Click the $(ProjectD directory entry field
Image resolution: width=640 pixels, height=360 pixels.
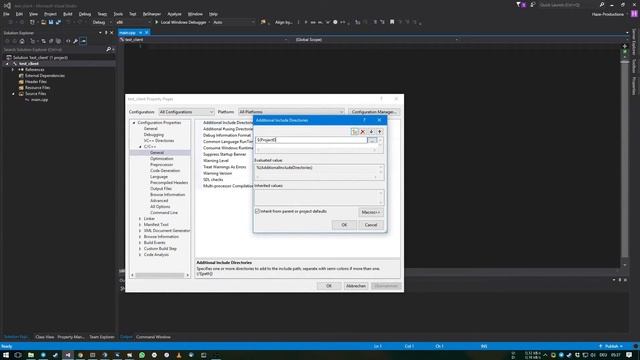[x=311, y=140]
